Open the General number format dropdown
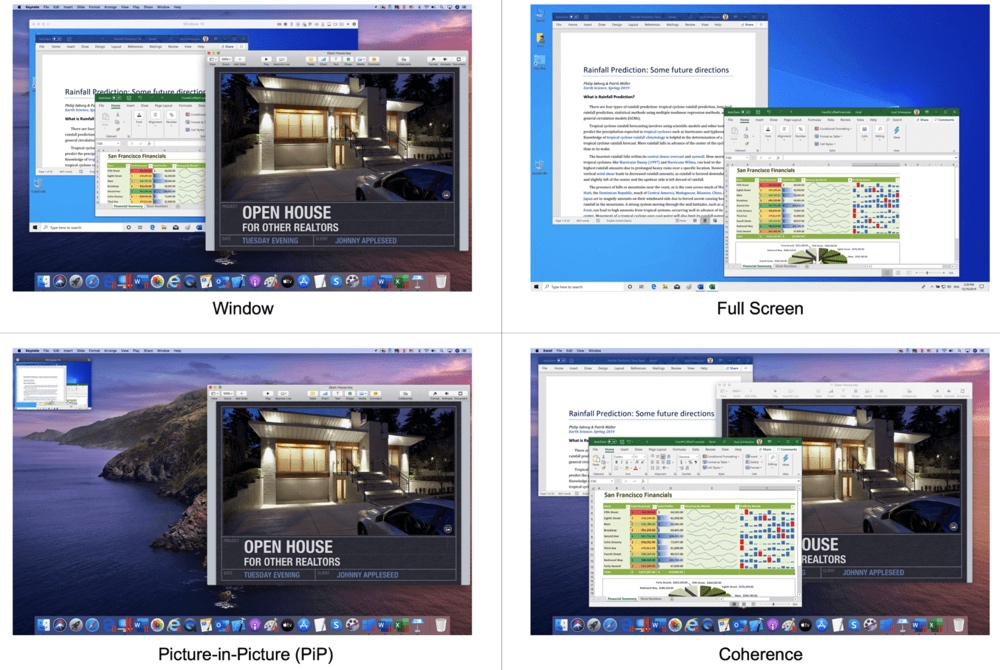Image resolution: width=1000 pixels, height=670 pixels. pyautogui.click(x=689, y=457)
